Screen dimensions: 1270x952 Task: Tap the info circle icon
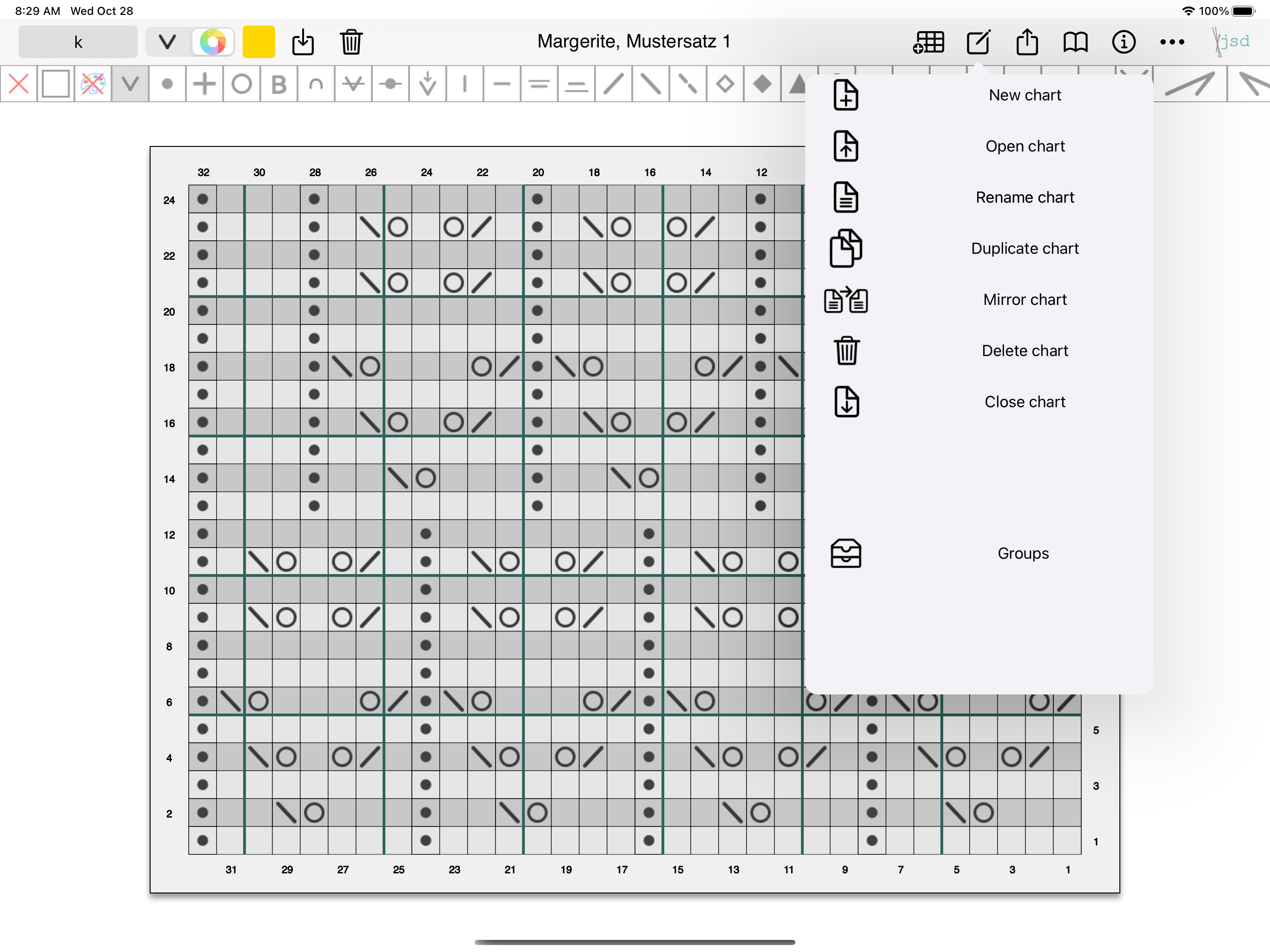tap(1124, 42)
